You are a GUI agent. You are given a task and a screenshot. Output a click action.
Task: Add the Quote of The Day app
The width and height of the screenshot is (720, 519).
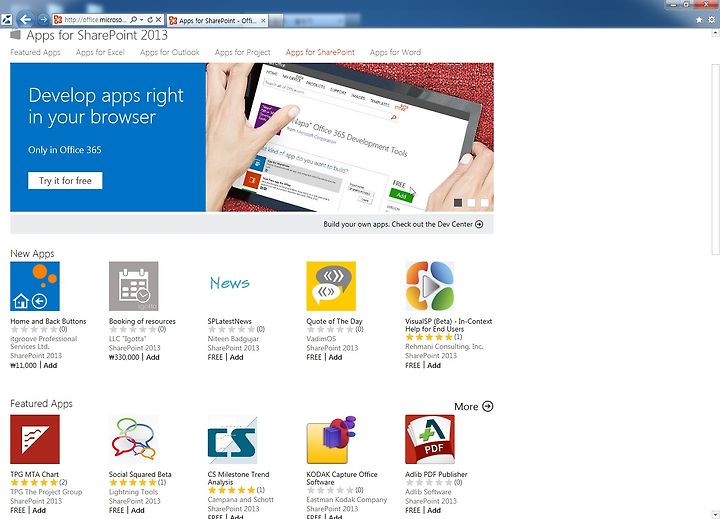point(335,357)
